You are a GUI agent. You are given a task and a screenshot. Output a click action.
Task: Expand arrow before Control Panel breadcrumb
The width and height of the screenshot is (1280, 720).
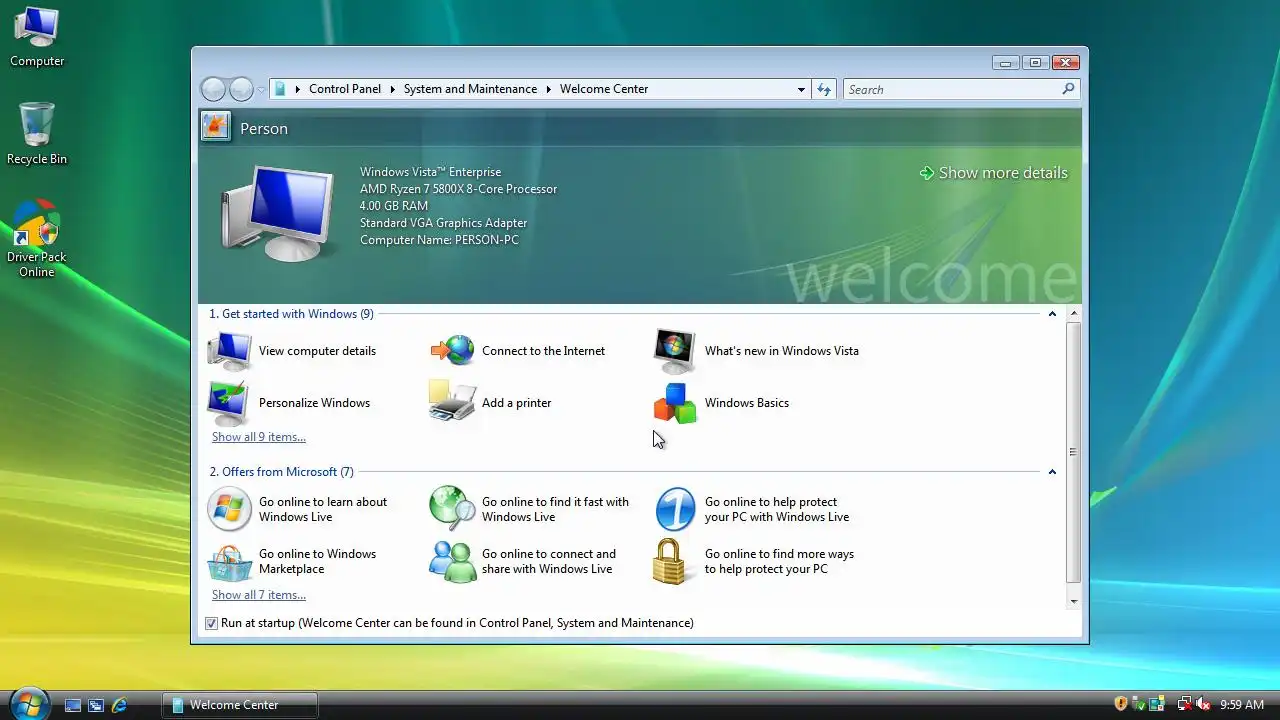(298, 89)
